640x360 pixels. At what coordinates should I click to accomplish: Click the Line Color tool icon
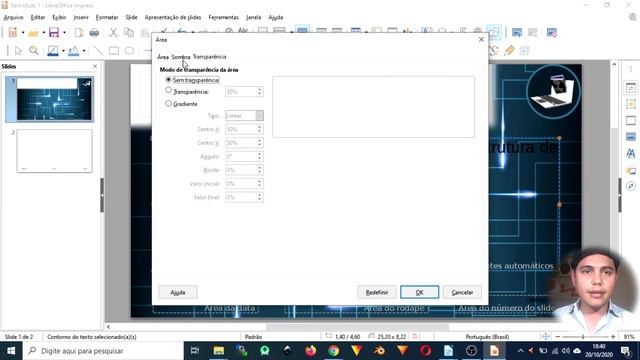pyautogui.click(x=53, y=51)
